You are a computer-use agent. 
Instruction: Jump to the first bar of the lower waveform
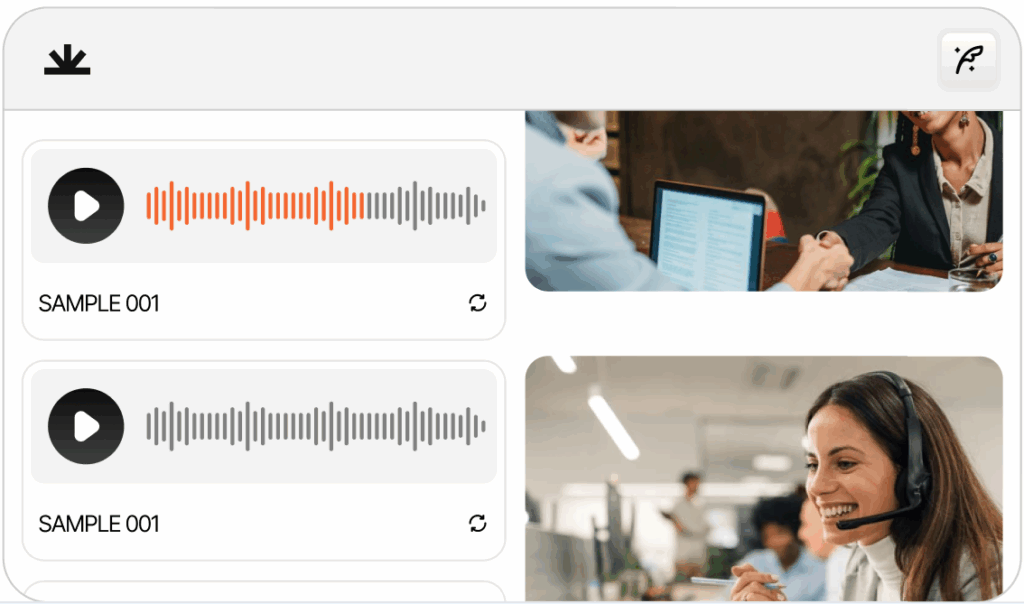pyautogui.click(x=148, y=426)
